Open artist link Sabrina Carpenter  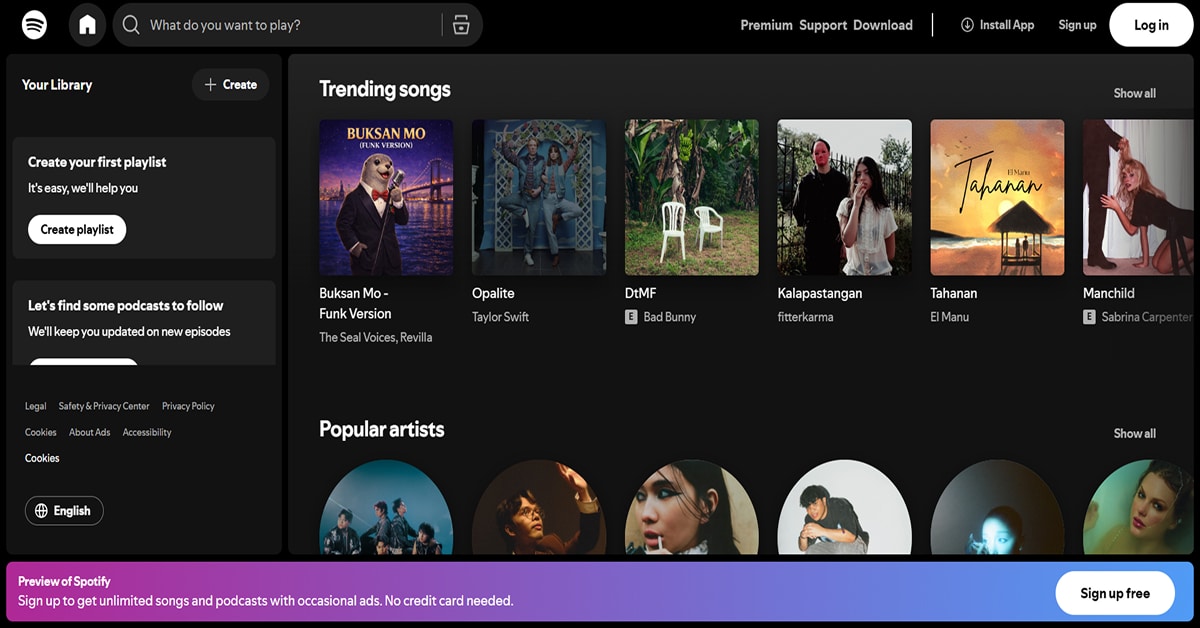coord(1147,317)
